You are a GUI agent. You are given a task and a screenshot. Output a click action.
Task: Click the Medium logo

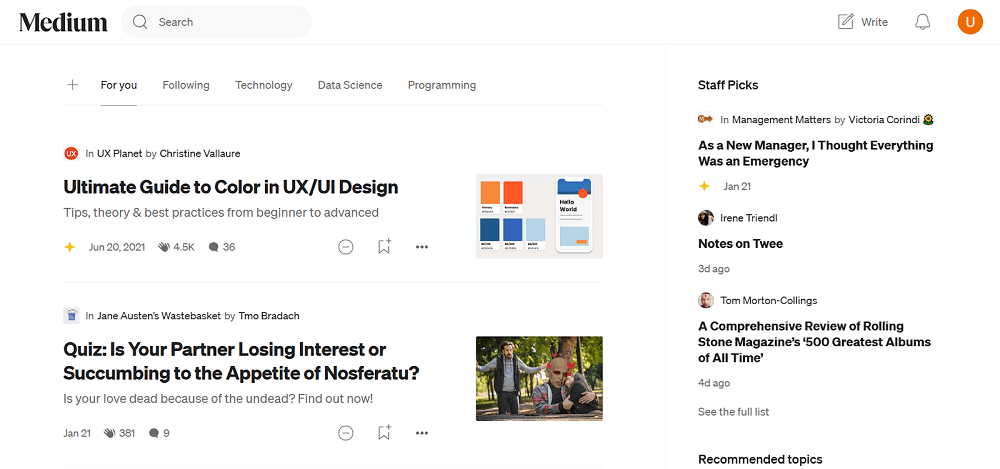[x=63, y=22]
